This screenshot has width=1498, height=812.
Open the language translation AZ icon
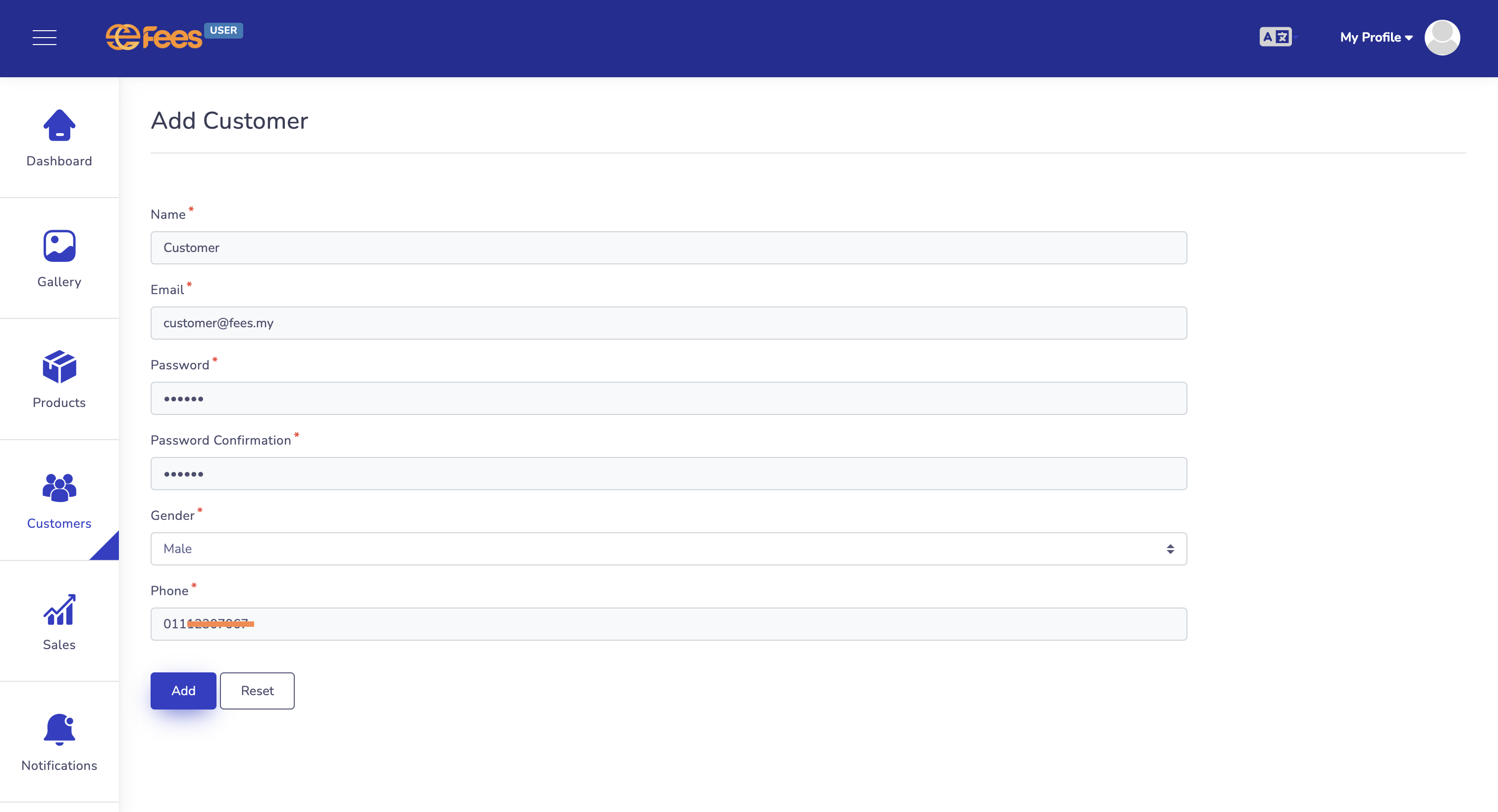pyautogui.click(x=1275, y=36)
